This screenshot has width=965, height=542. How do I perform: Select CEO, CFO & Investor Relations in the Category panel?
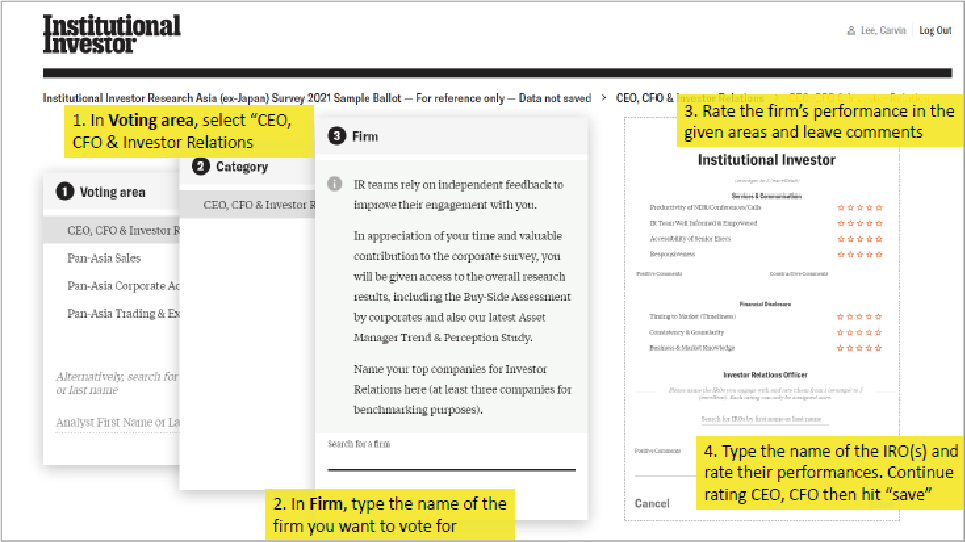(247, 204)
